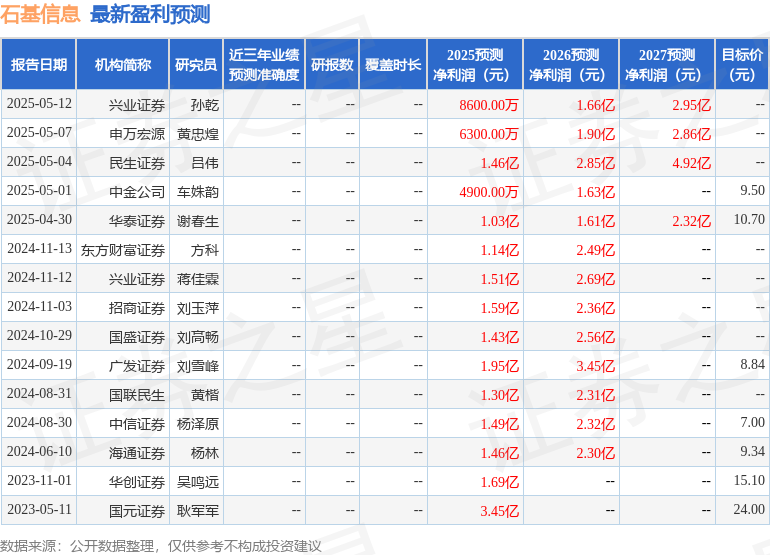
Task: Click the 2.85亿 forecast value
Action: (596, 163)
